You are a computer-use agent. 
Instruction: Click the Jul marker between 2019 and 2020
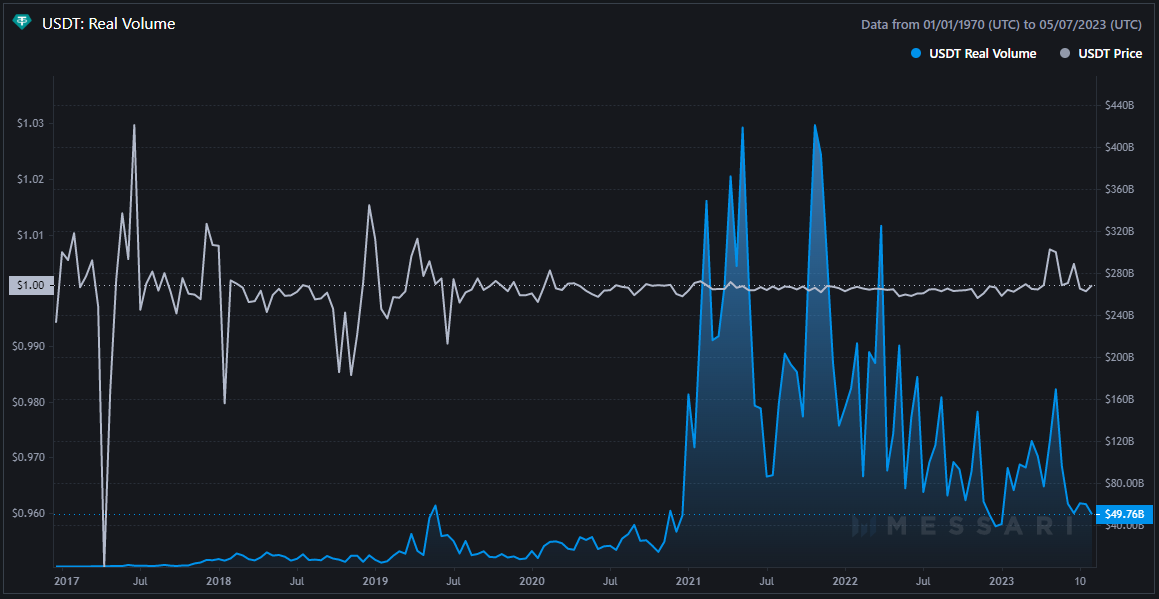[453, 581]
